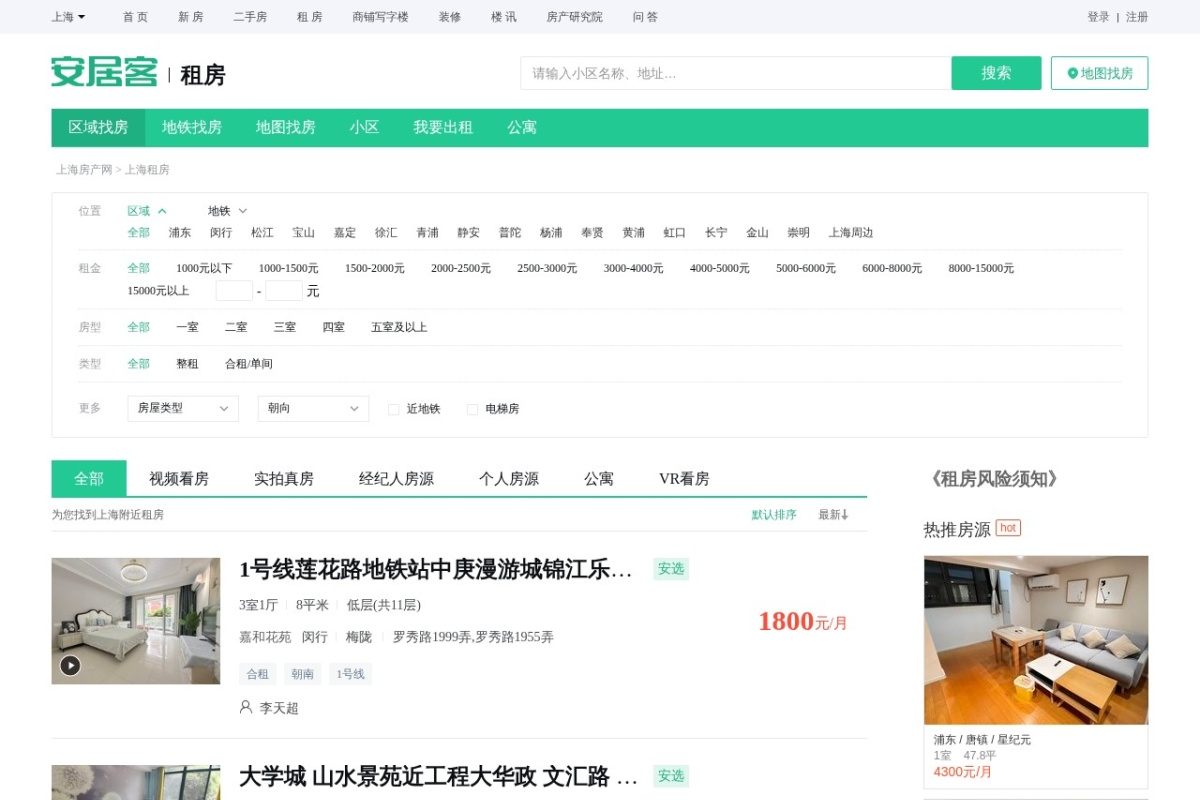Select rent range 2000-2500元
Image resolution: width=1200 pixels, height=800 pixels.
[461, 268]
